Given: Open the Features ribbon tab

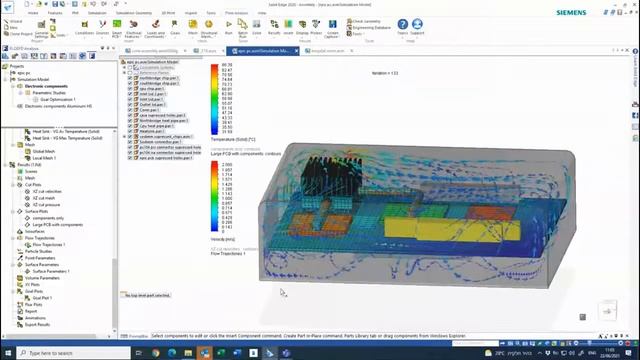Looking at the screenshot, I should point(55,13).
